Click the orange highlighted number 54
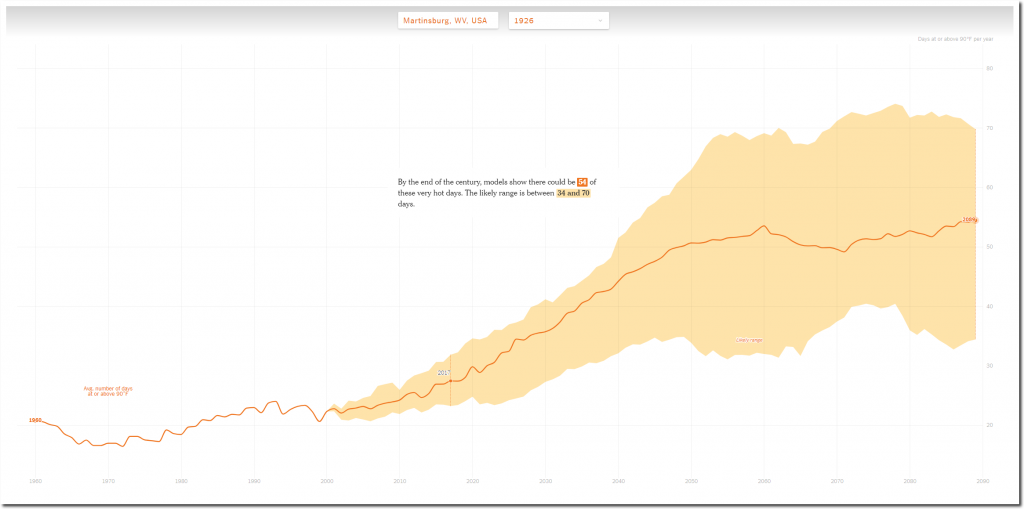This screenshot has width=1024, height=509. (x=582, y=182)
